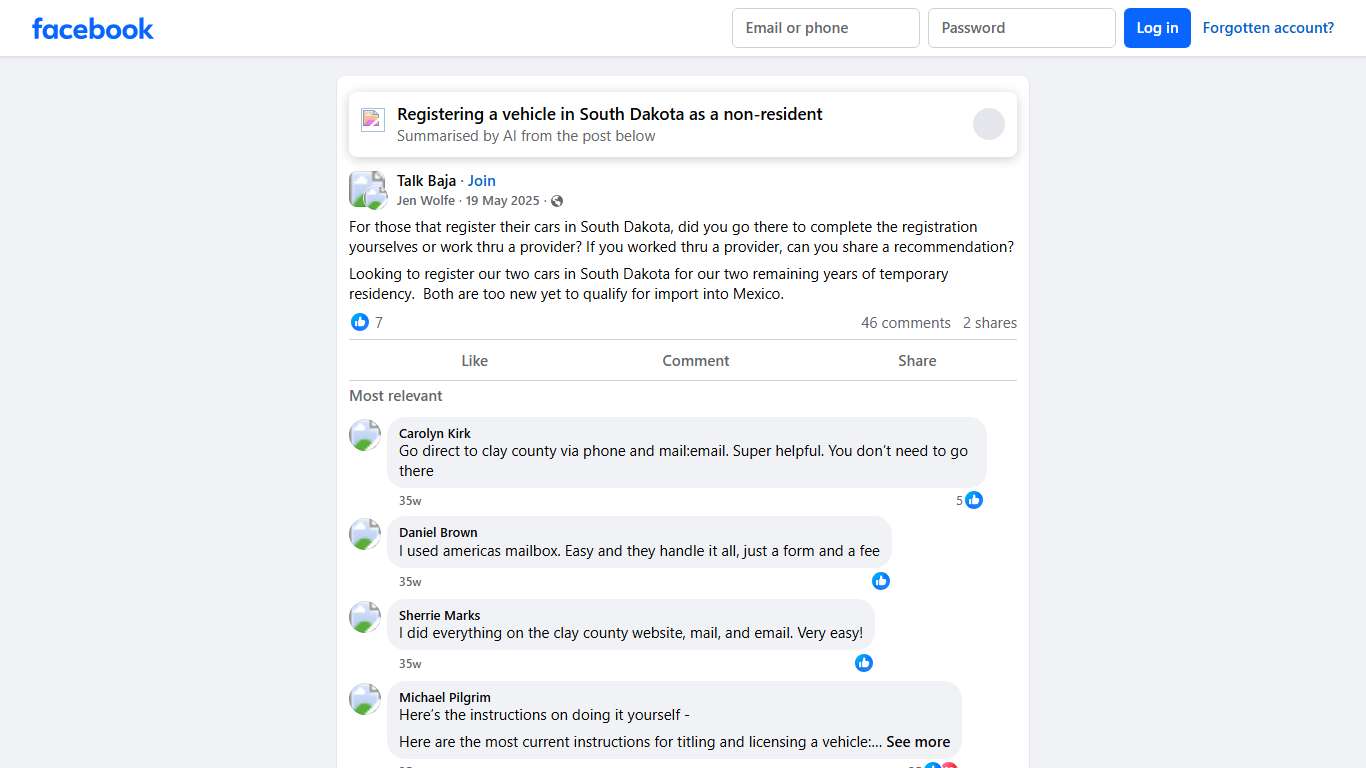The image size is (1366, 768).
Task: Click the post's like reaction icon
Action: pyautogui.click(x=360, y=322)
